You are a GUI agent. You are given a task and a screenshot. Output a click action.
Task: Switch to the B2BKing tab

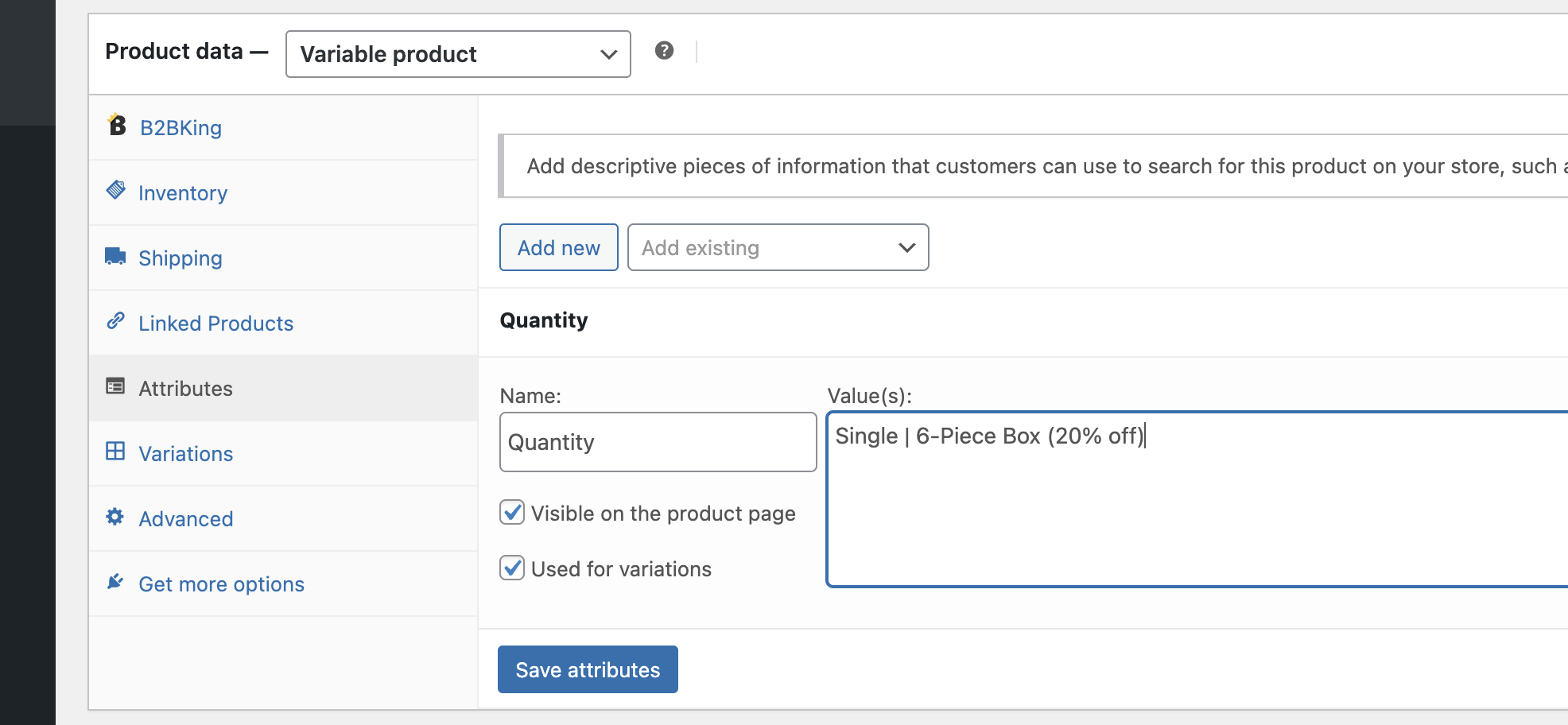point(283,128)
